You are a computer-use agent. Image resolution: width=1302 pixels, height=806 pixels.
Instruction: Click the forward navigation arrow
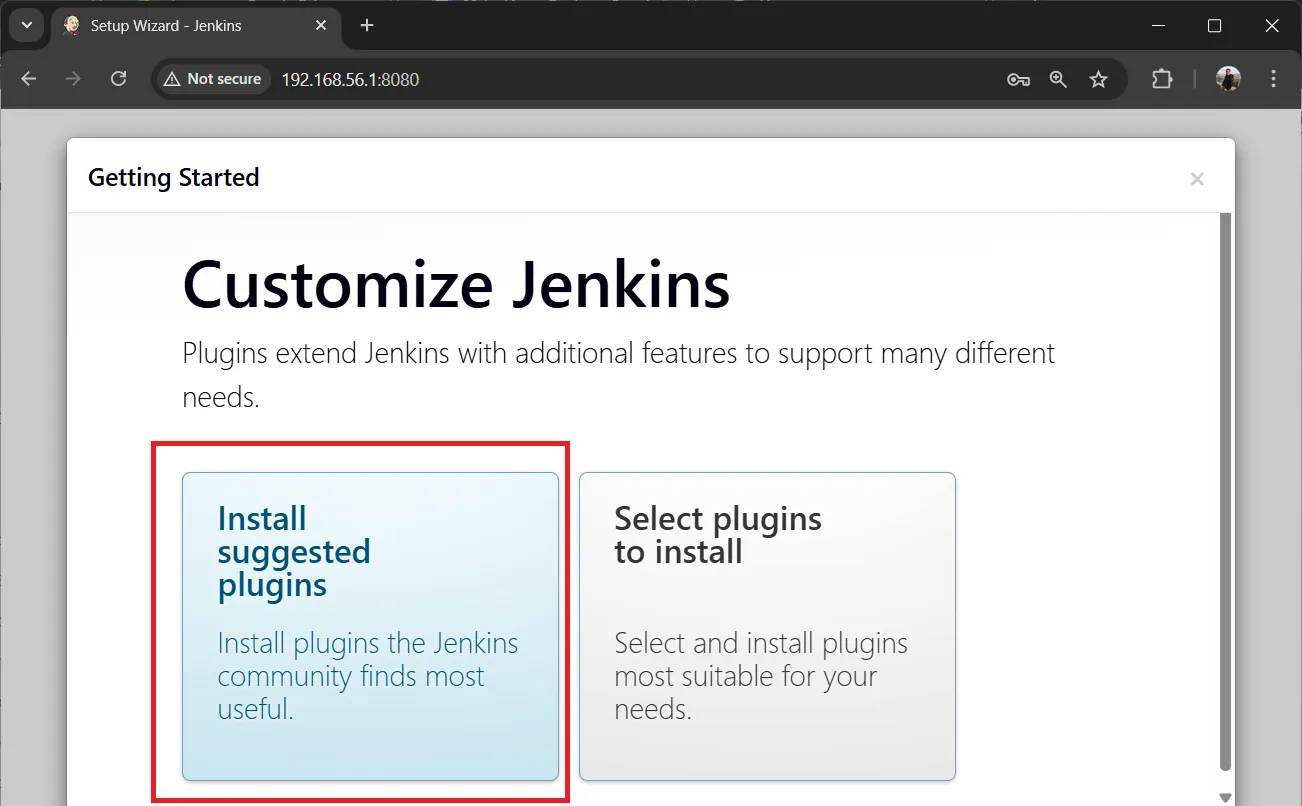click(74, 78)
